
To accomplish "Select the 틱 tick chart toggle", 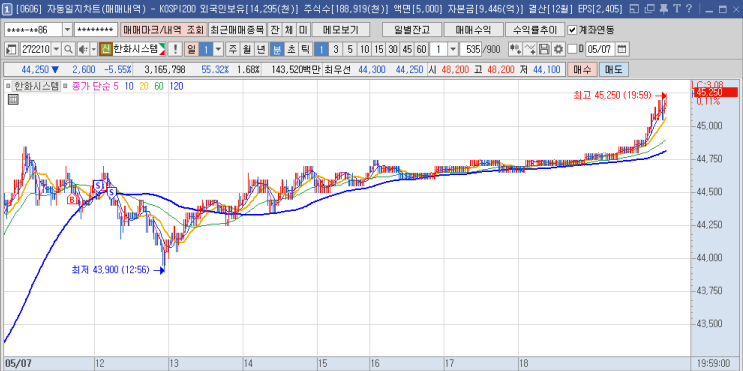I will (x=305, y=49).
